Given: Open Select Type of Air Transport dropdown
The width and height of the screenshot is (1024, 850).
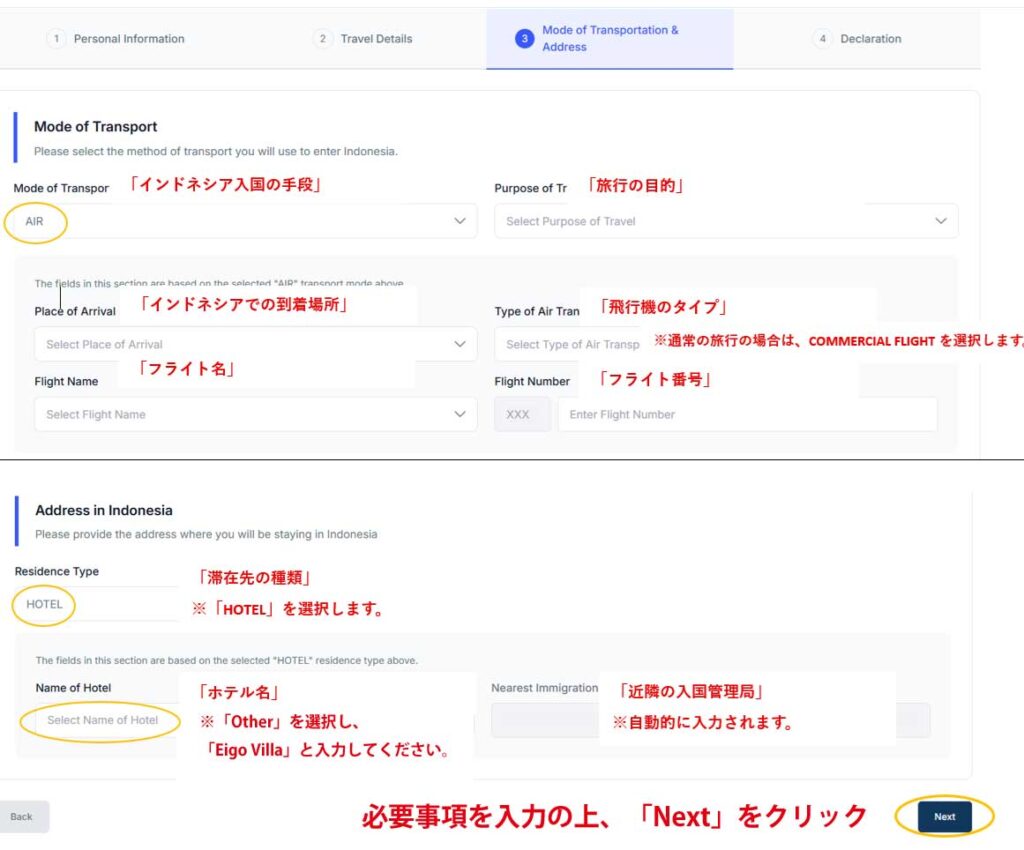Looking at the screenshot, I should click(570, 344).
